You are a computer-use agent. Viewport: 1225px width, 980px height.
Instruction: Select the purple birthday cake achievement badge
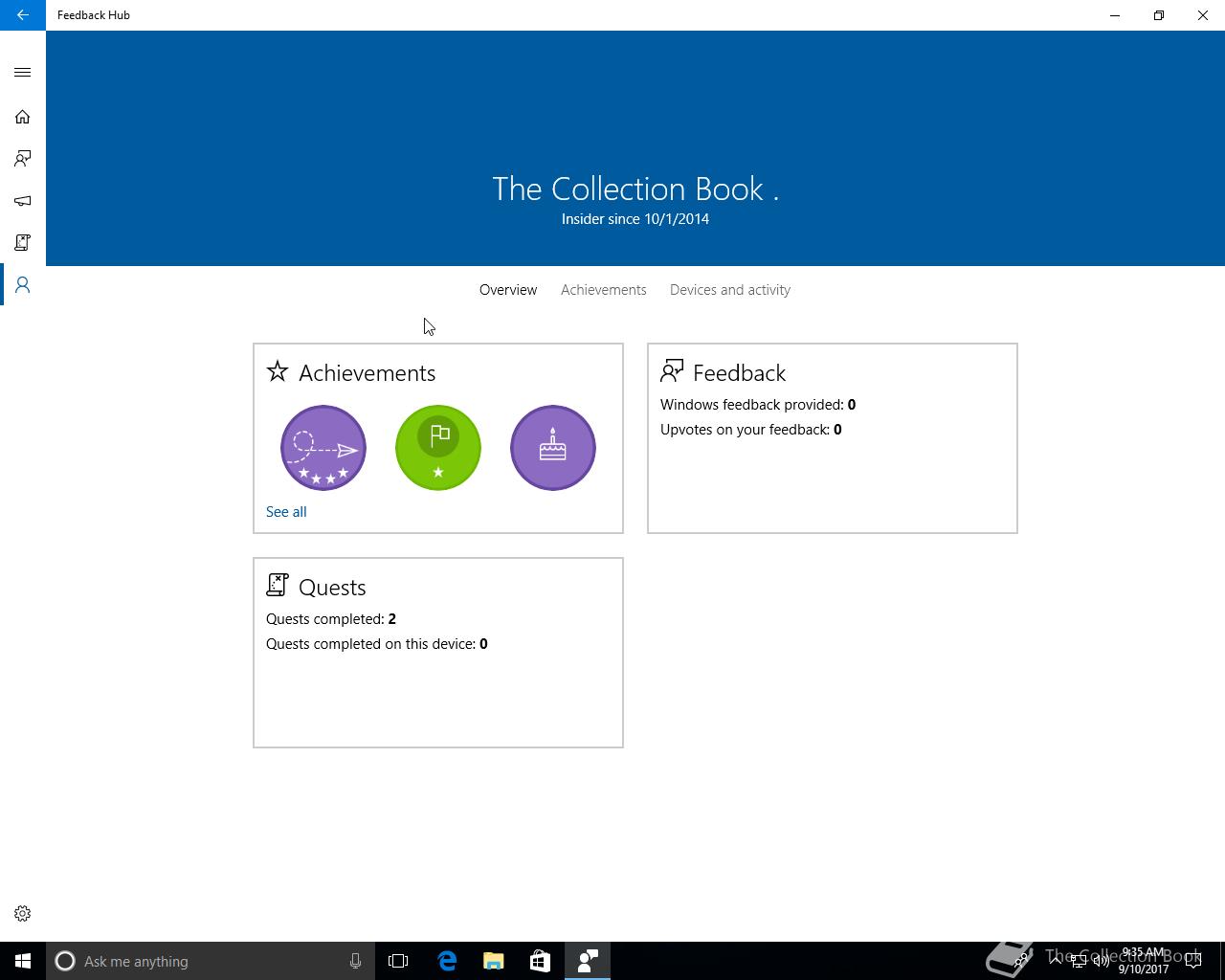pyautogui.click(x=553, y=448)
